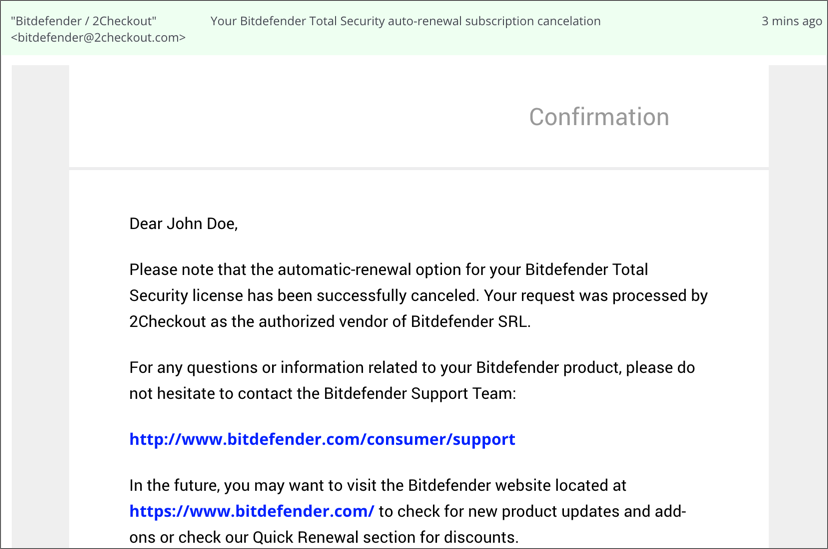This screenshot has width=828, height=549.
Task: Click the "3 mins ago" timestamp
Action: click(792, 21)
